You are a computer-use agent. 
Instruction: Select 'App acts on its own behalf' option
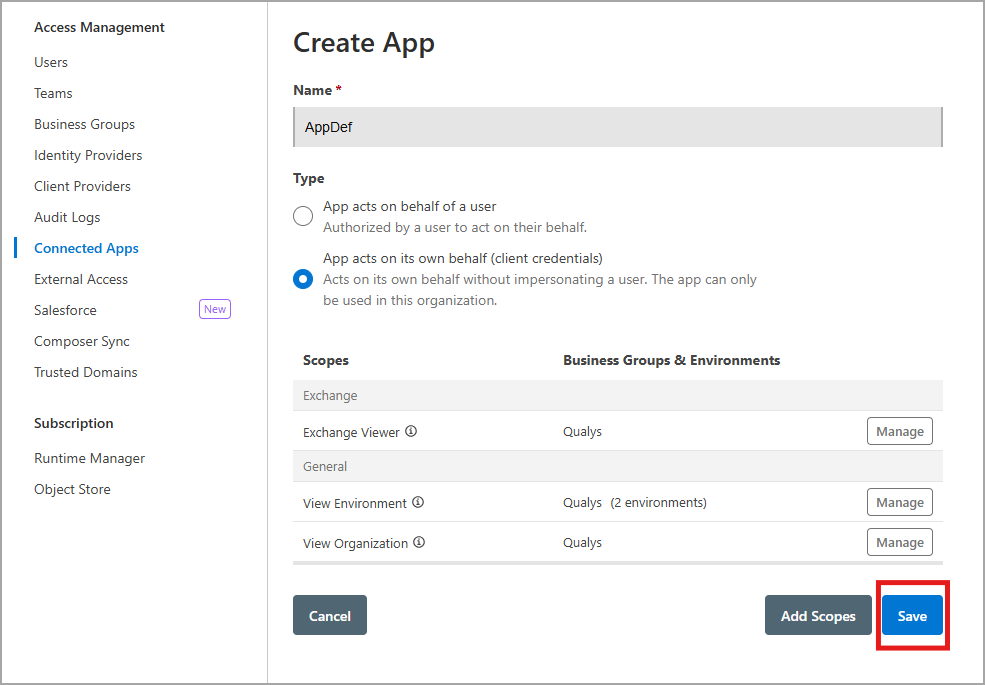pyautogui.click(x=303, y=279)
